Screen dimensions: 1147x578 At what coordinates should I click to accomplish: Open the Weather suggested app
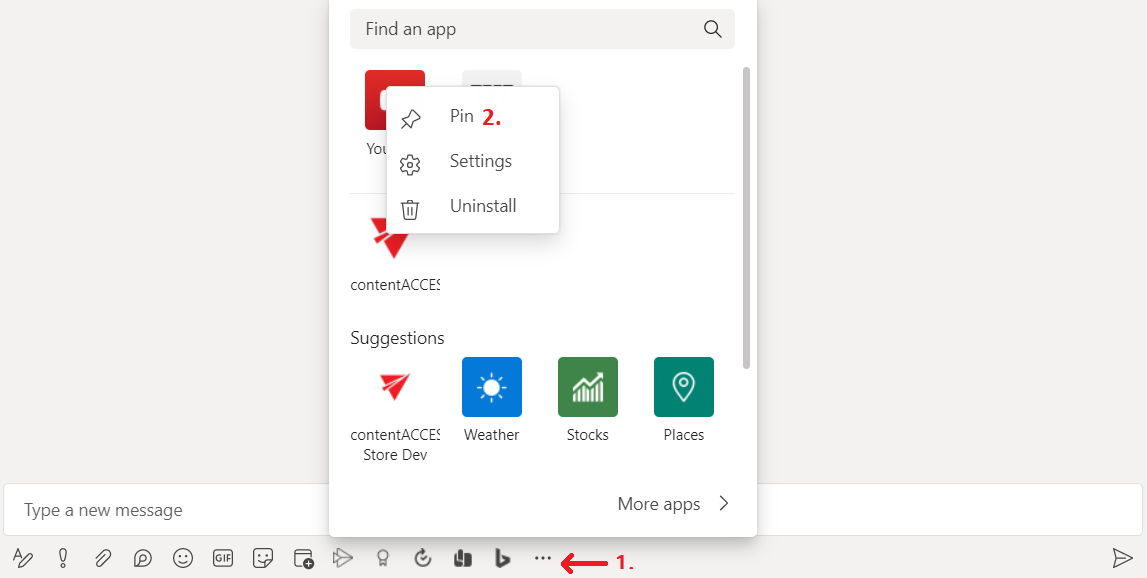[491, 387]
